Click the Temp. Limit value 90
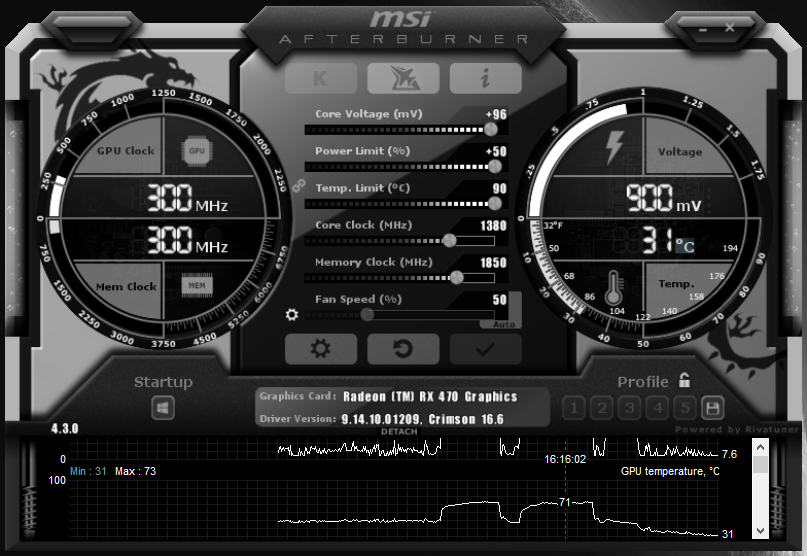 (x=499, y=188)
